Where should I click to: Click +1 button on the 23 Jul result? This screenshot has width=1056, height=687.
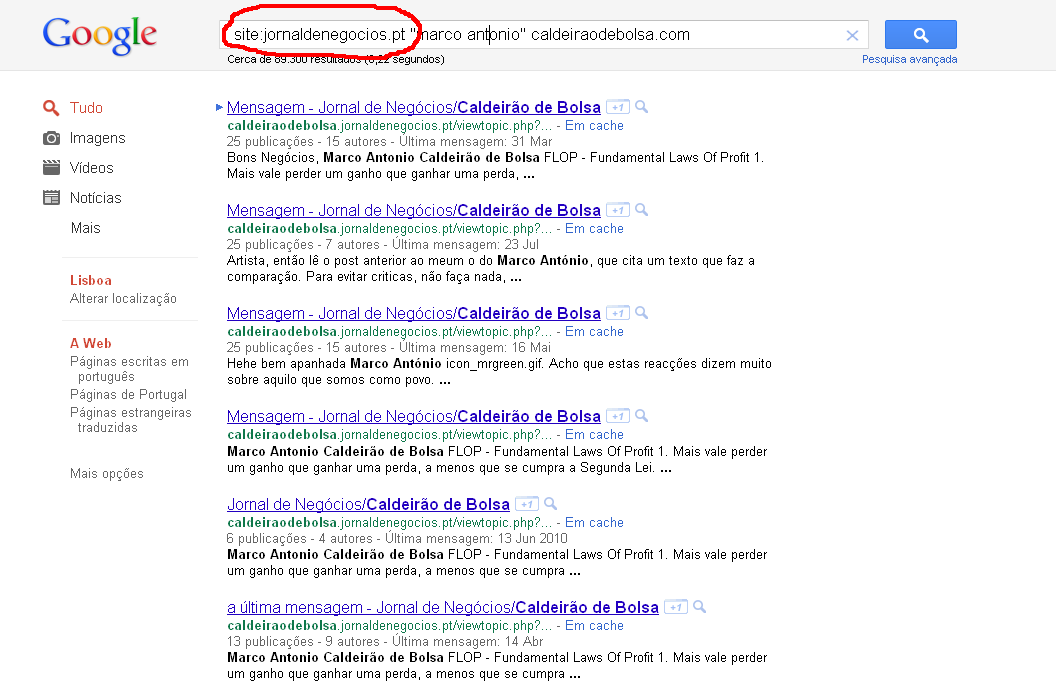618,210
